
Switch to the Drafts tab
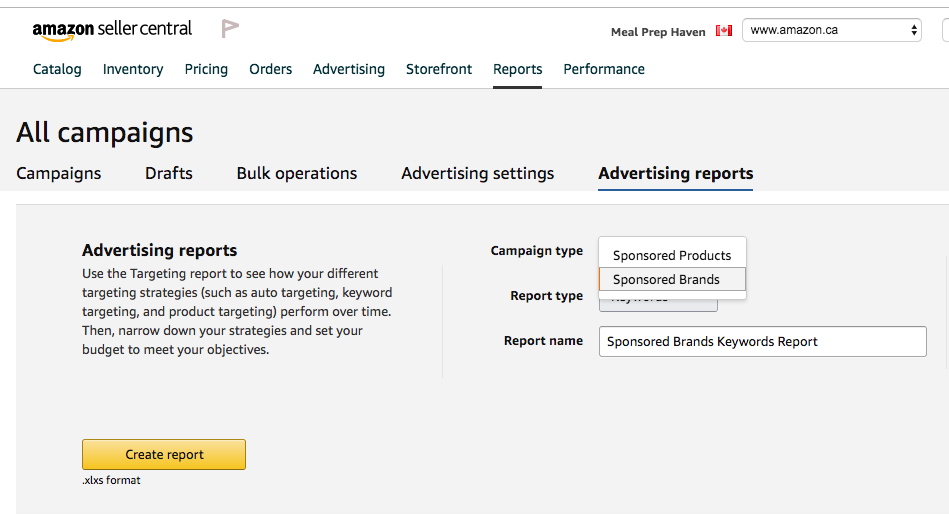point(169,173)
